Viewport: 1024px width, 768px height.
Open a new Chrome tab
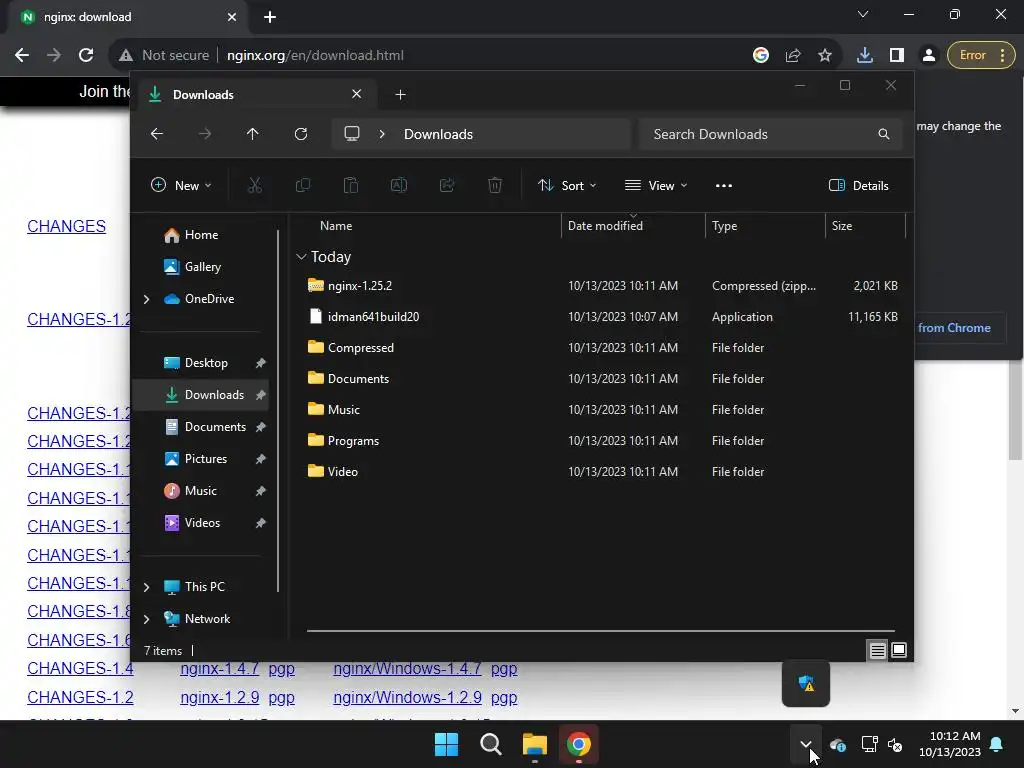click(270, 17)
